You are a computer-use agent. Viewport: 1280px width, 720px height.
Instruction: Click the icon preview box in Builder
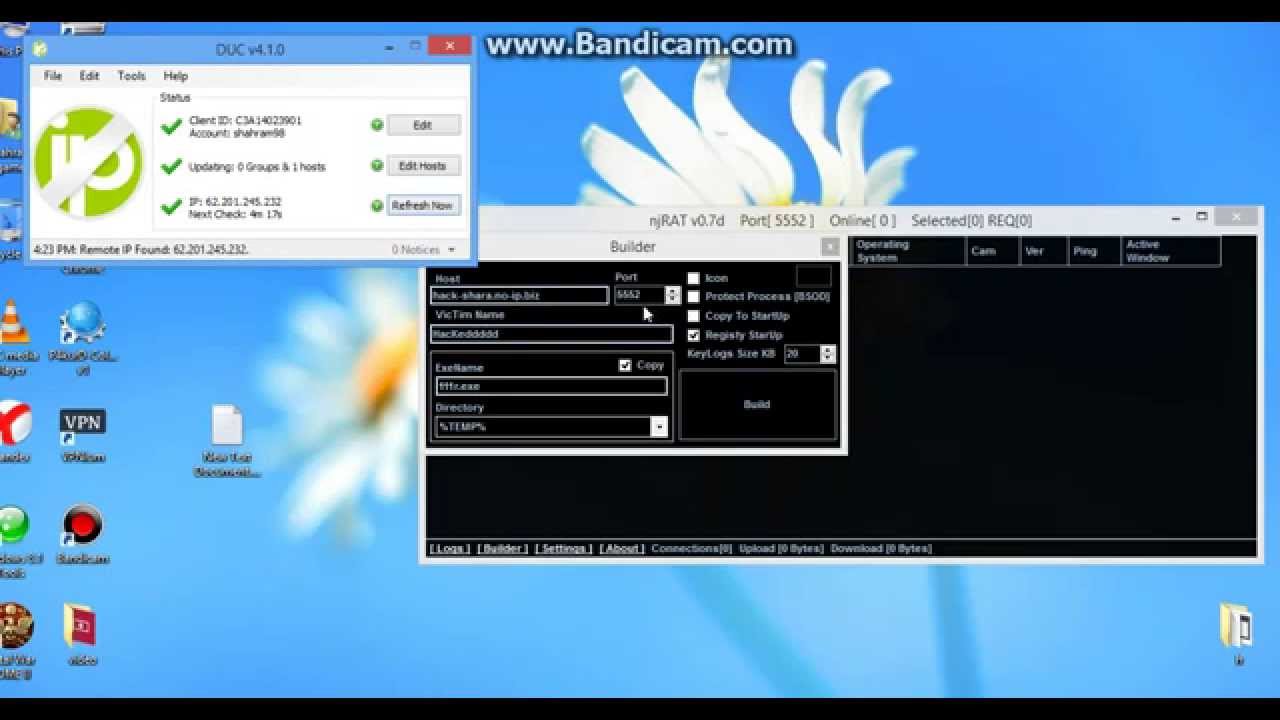[x=813, y=276]
